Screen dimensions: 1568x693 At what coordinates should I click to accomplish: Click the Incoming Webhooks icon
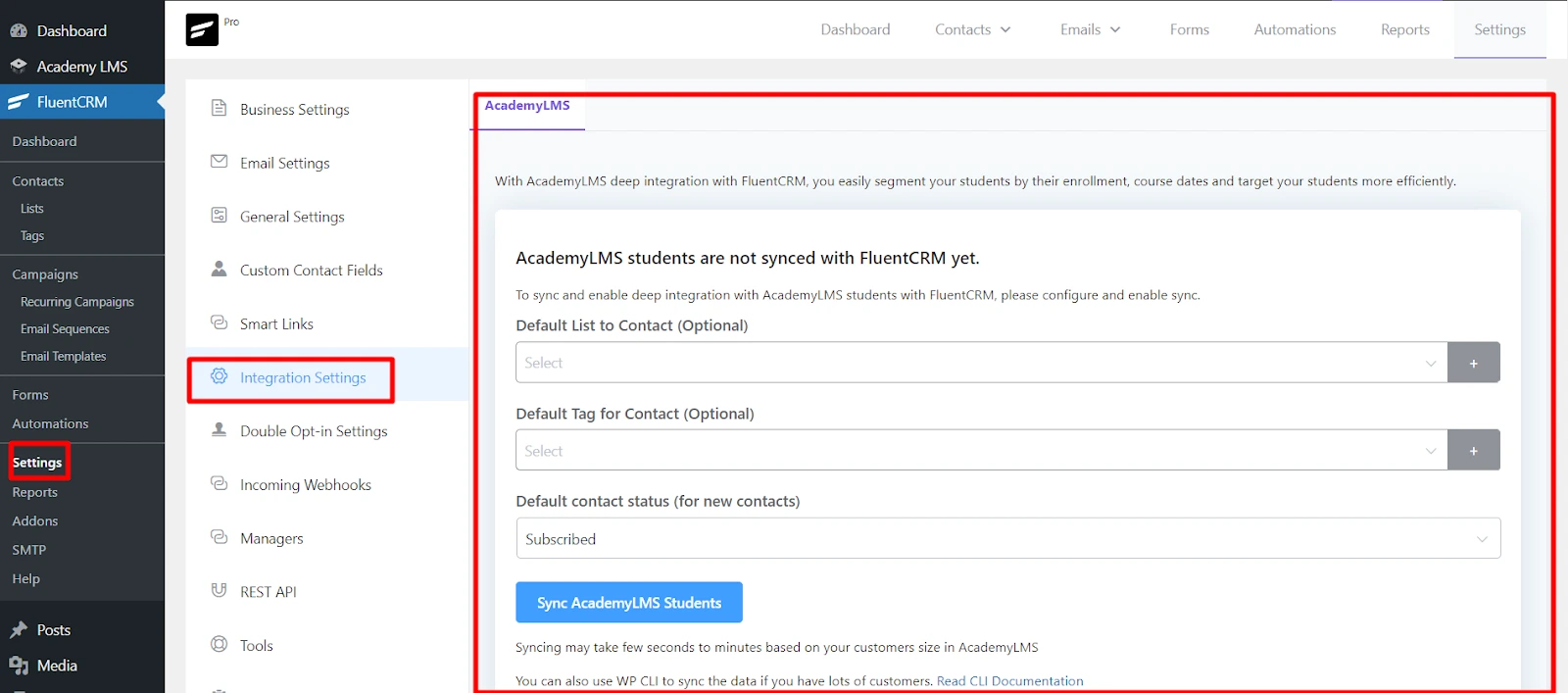click(220, 483)
